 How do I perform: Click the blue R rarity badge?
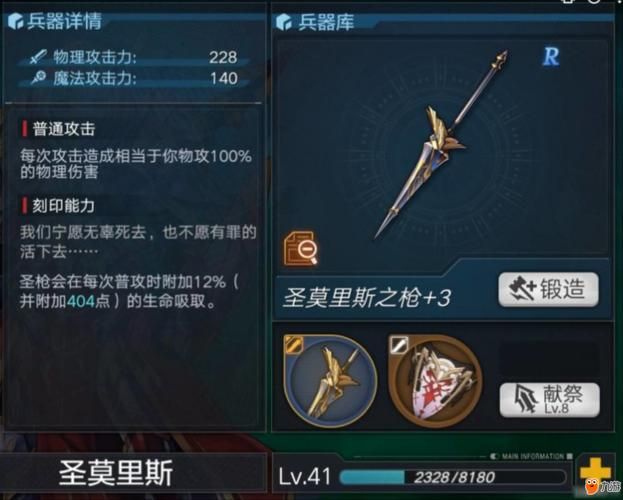[x=551, y=57]
